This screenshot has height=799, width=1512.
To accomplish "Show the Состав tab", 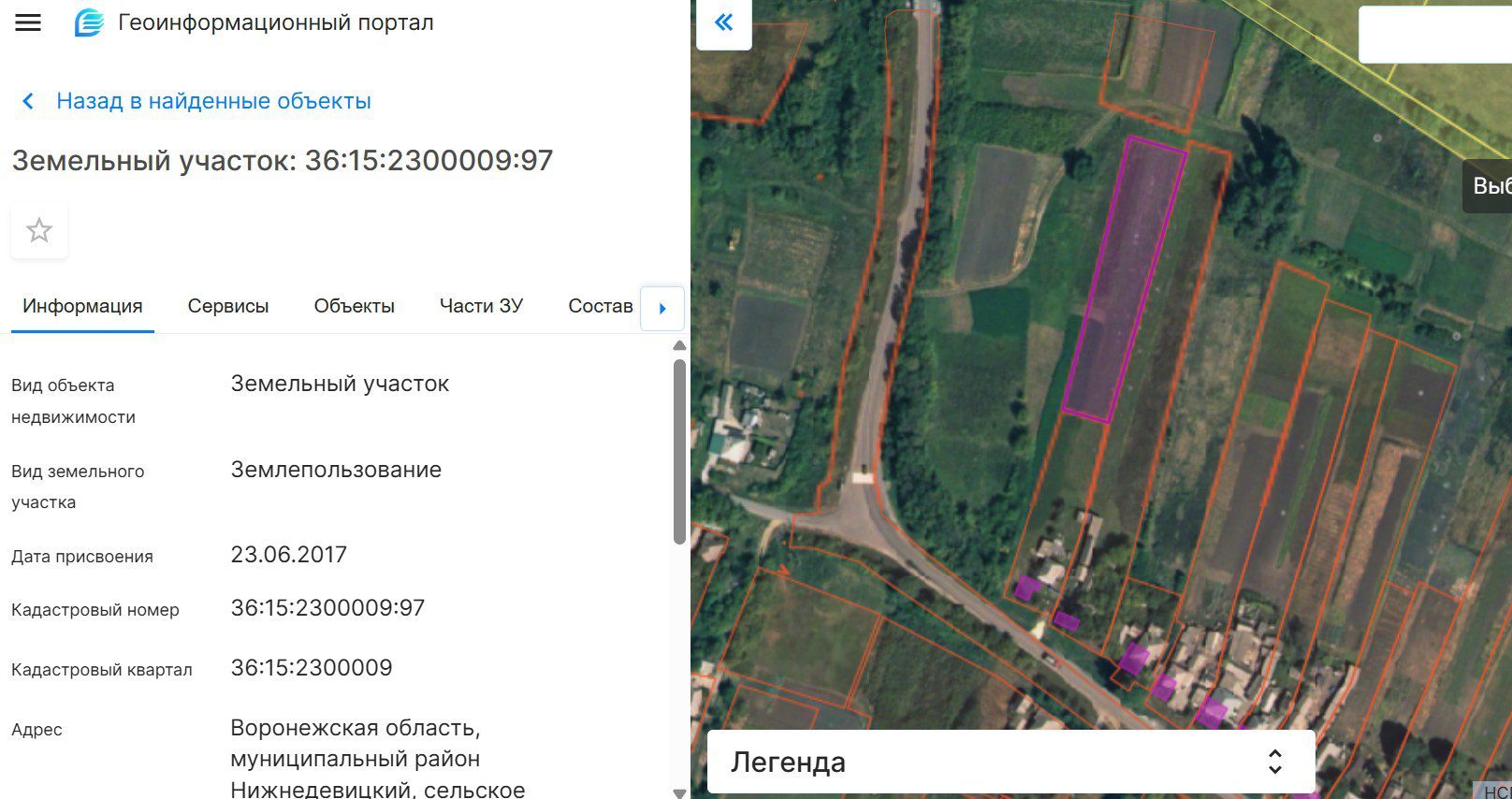I will tap(601, 306).
